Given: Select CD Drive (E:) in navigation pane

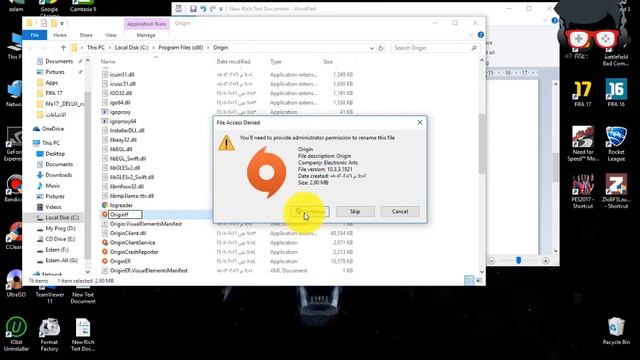Looking at the screenshot, I should [60, 239].
